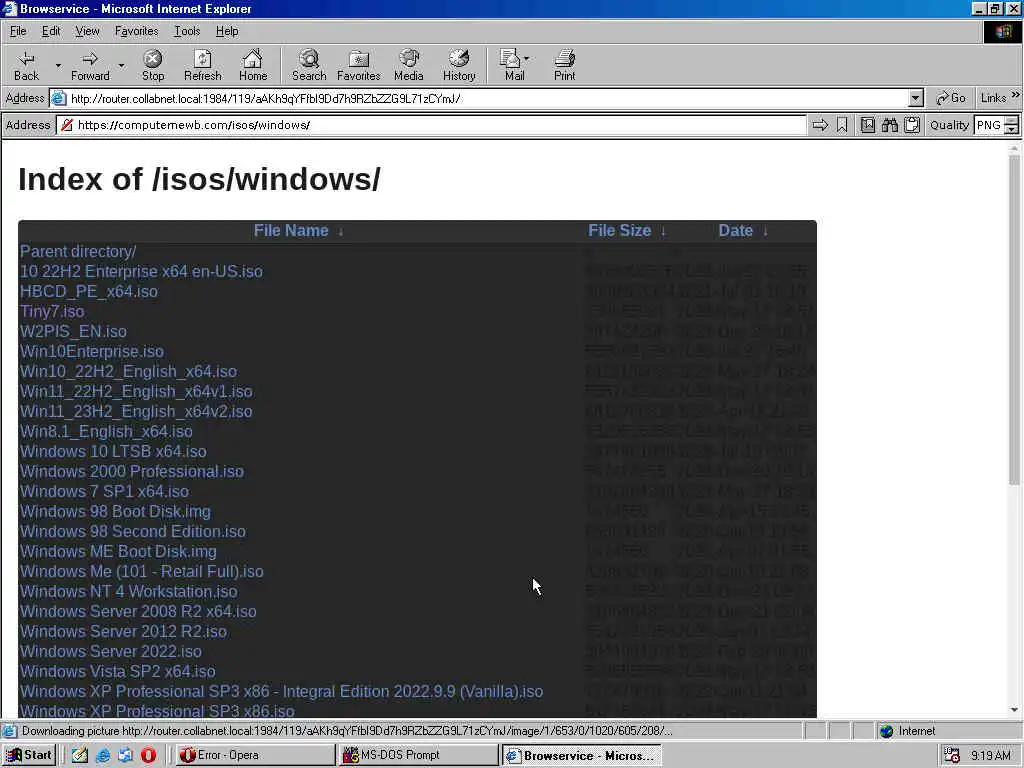
Task: Open the IE address bar dropdown
Action: [916, 99]
